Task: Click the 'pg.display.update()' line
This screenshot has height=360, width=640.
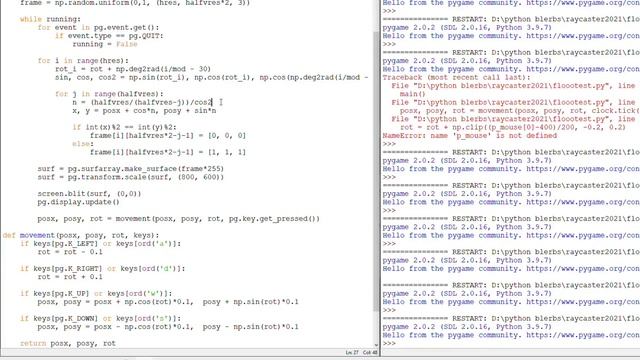Action: [78, 202]
